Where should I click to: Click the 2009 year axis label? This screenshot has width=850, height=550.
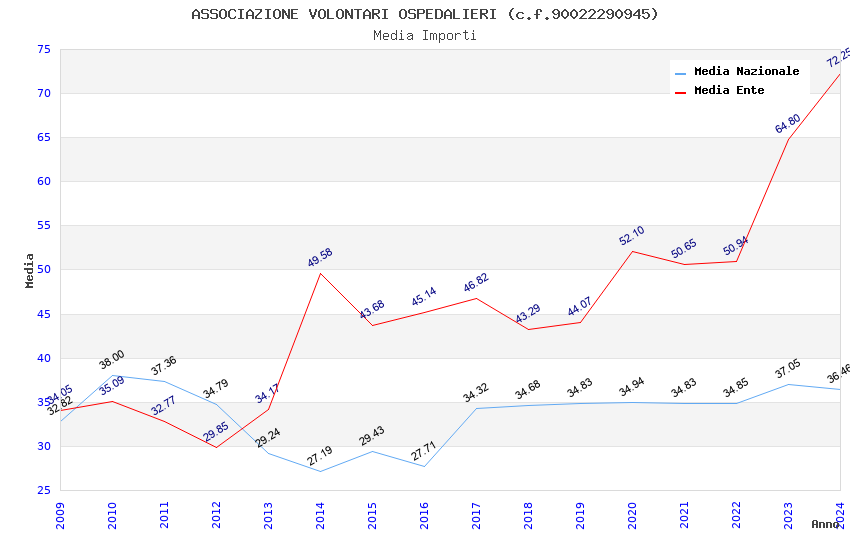tap(60, 515)
